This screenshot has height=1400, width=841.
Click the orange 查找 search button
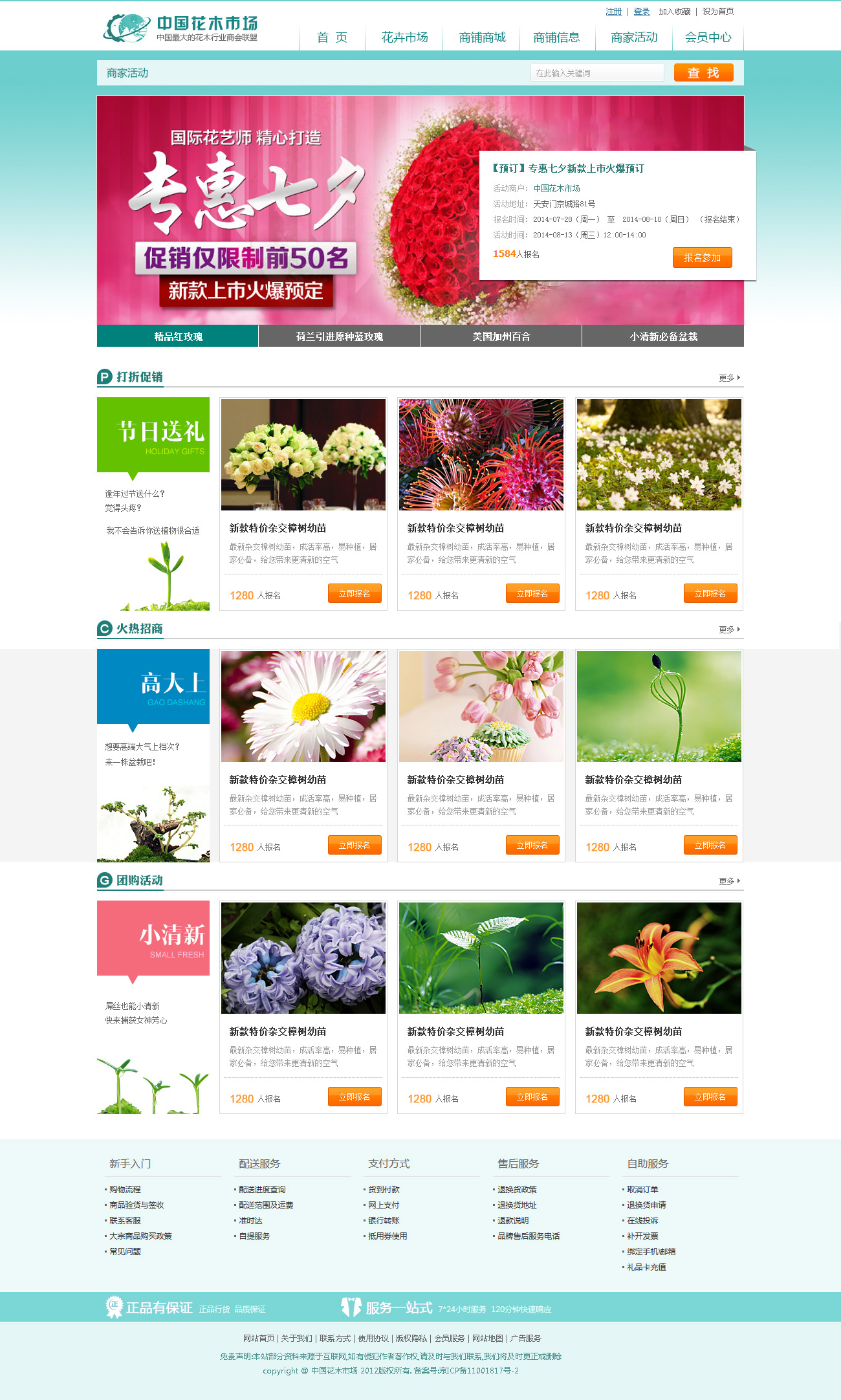pos(704,72)
